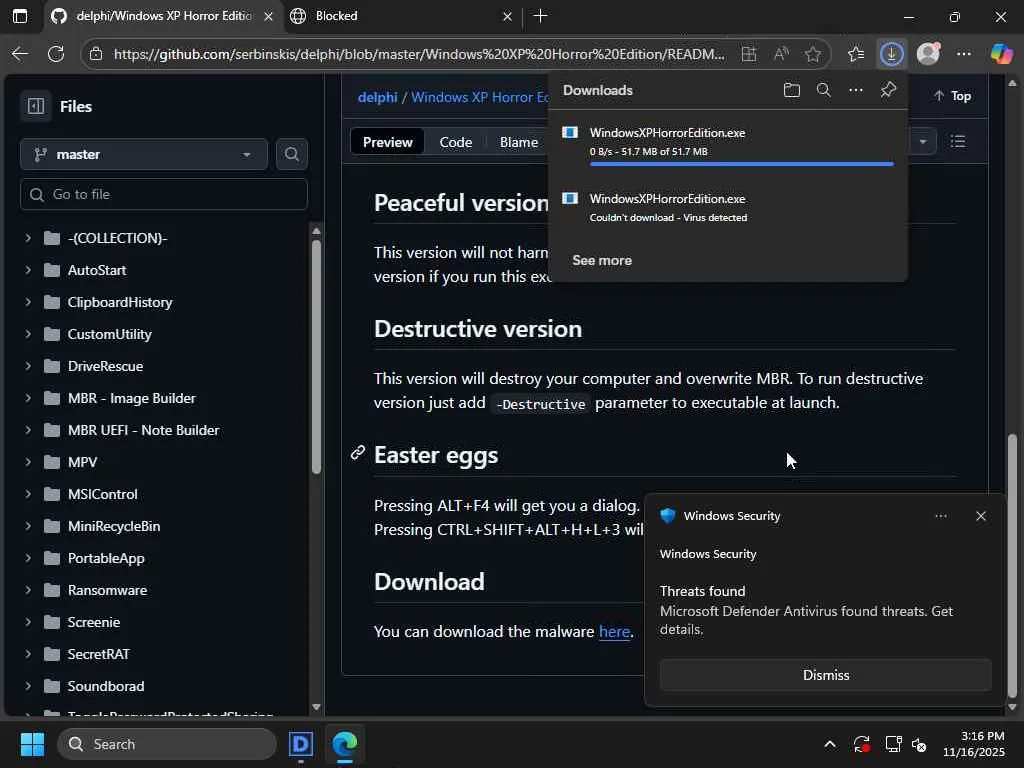This screenshot has width=1024, height=768.
Task: Expand the AutoStart folder chevron
Action: (x=28, y=270)
